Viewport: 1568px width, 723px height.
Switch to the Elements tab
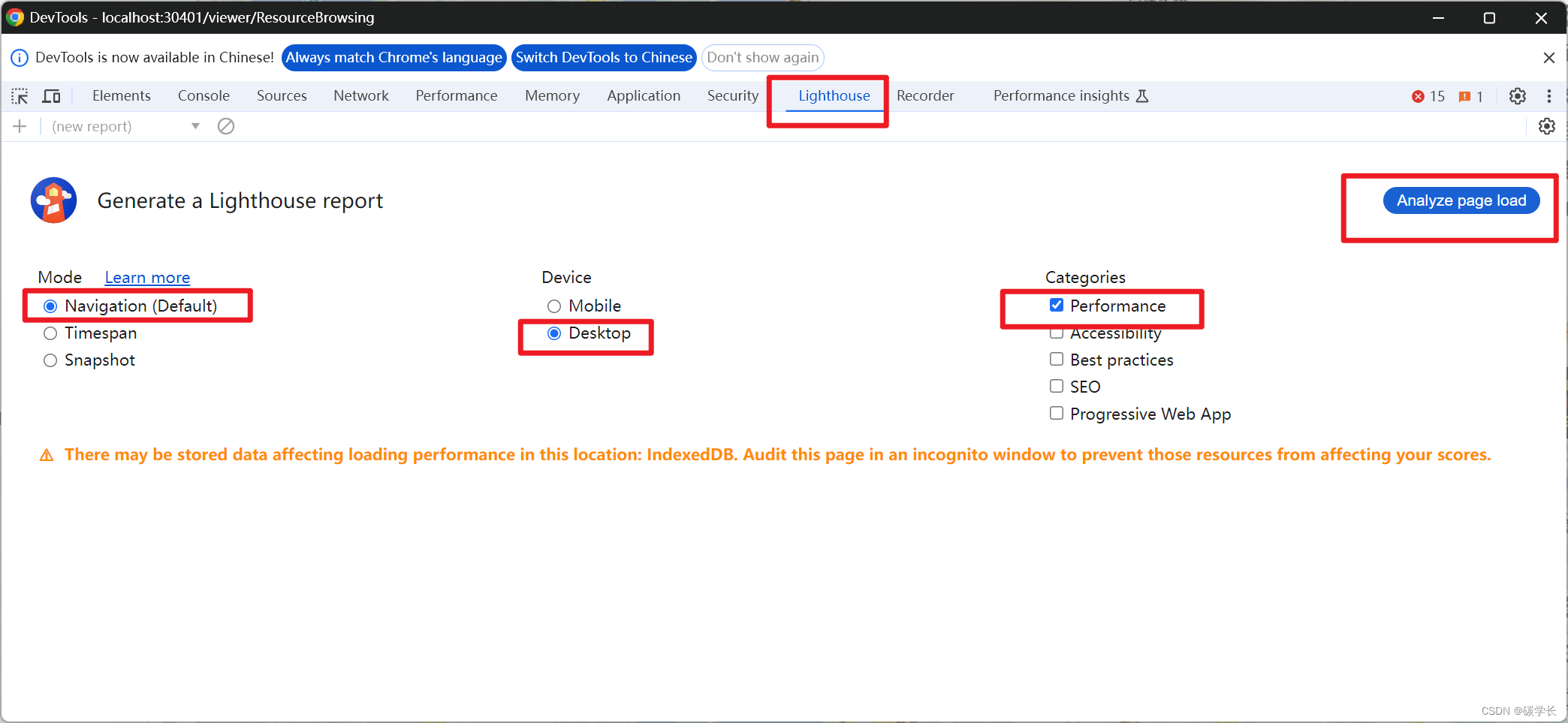122,96
